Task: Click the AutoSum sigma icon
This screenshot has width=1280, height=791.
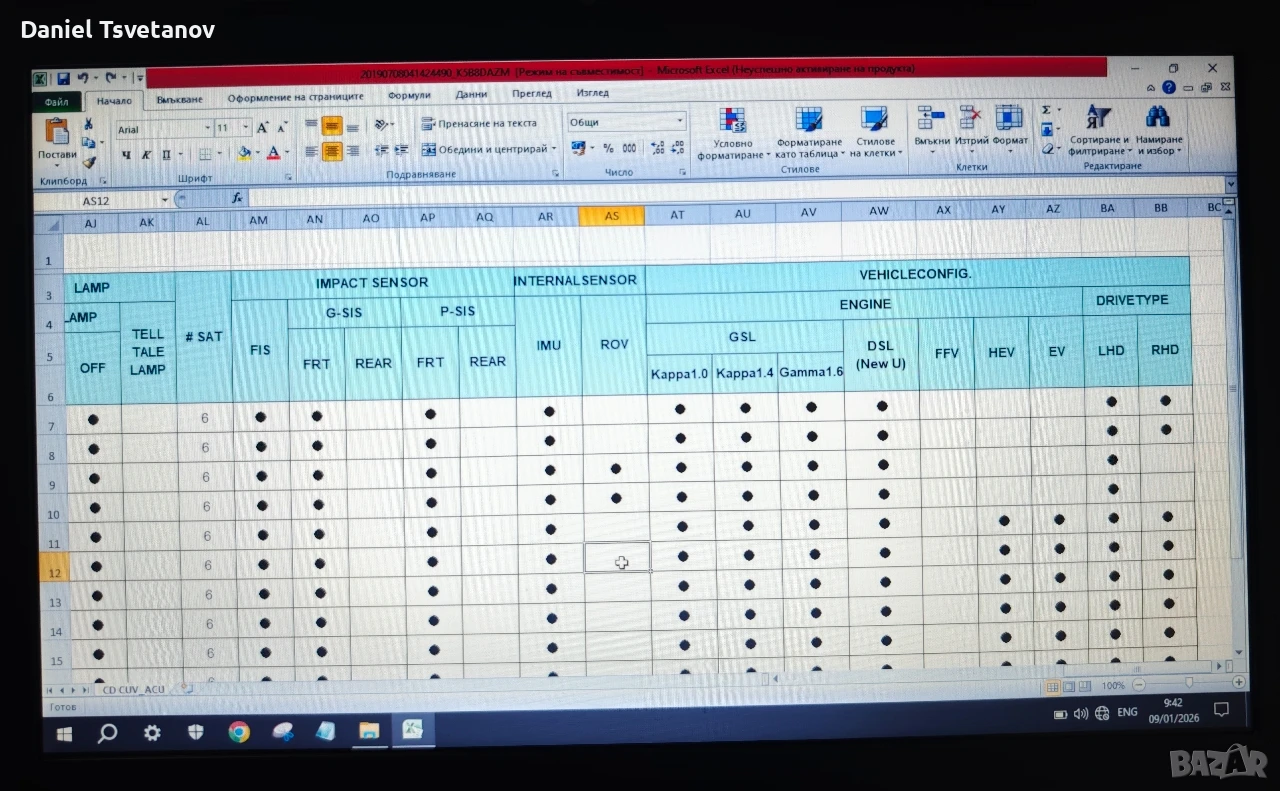Action: pyautogui.click(x=1047, y=110)
